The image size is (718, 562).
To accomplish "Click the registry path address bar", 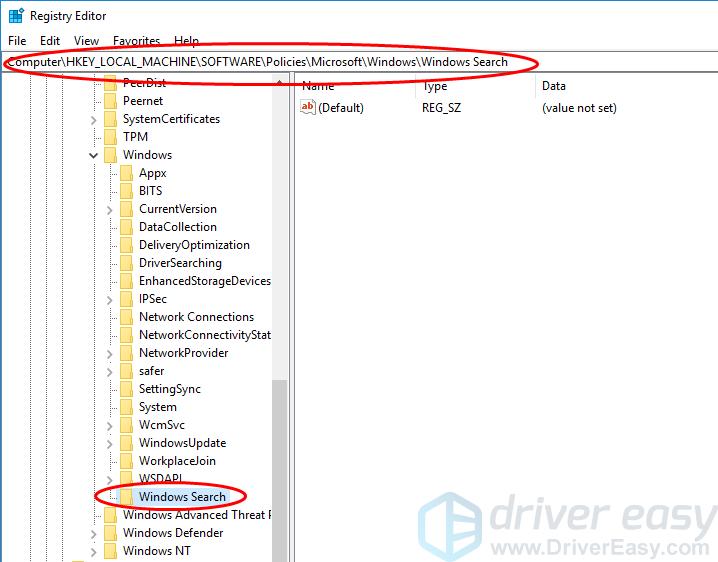I will (359, 62).
